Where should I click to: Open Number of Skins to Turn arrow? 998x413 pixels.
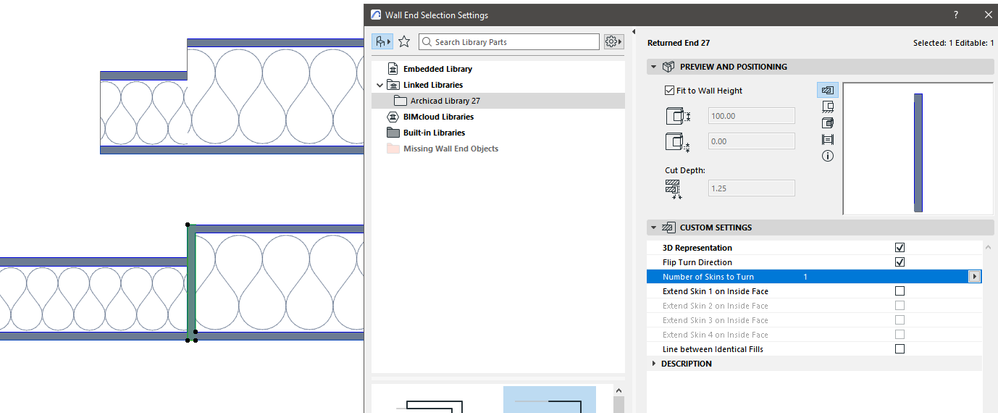[974, 277]
